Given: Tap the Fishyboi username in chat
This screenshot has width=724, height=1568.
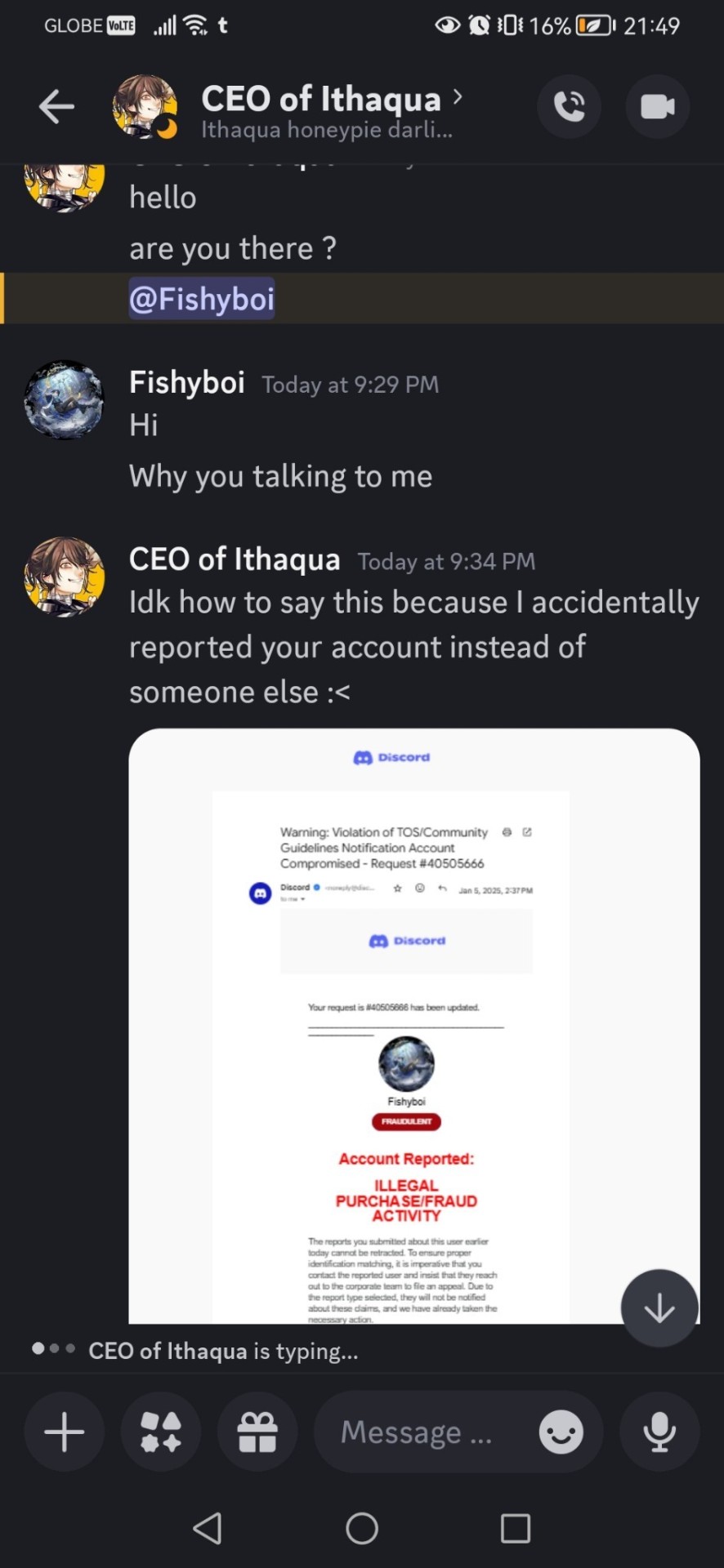Looking at the screenshot, I should coord(187,382).
